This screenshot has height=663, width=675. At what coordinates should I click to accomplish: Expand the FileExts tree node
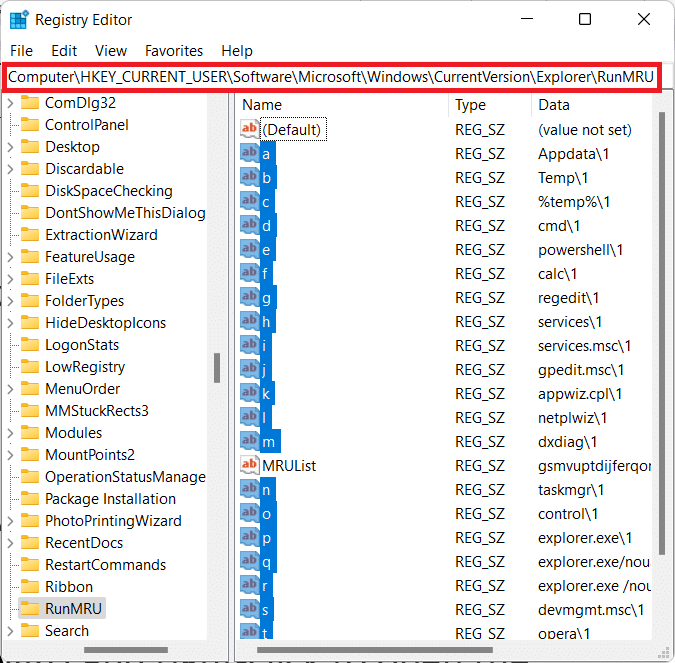[11, 279]
